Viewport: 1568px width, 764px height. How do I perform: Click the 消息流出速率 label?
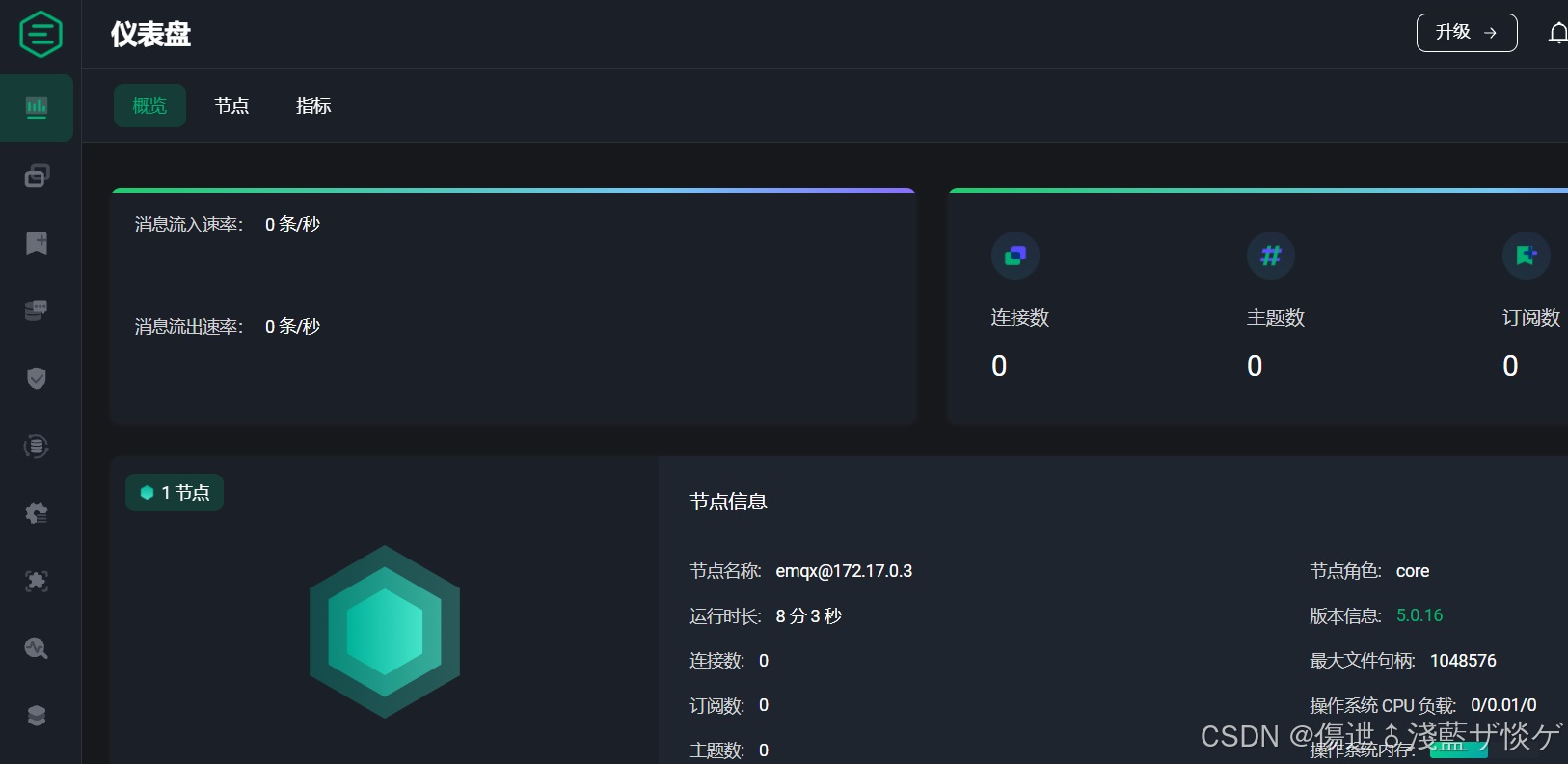point(189,327)
